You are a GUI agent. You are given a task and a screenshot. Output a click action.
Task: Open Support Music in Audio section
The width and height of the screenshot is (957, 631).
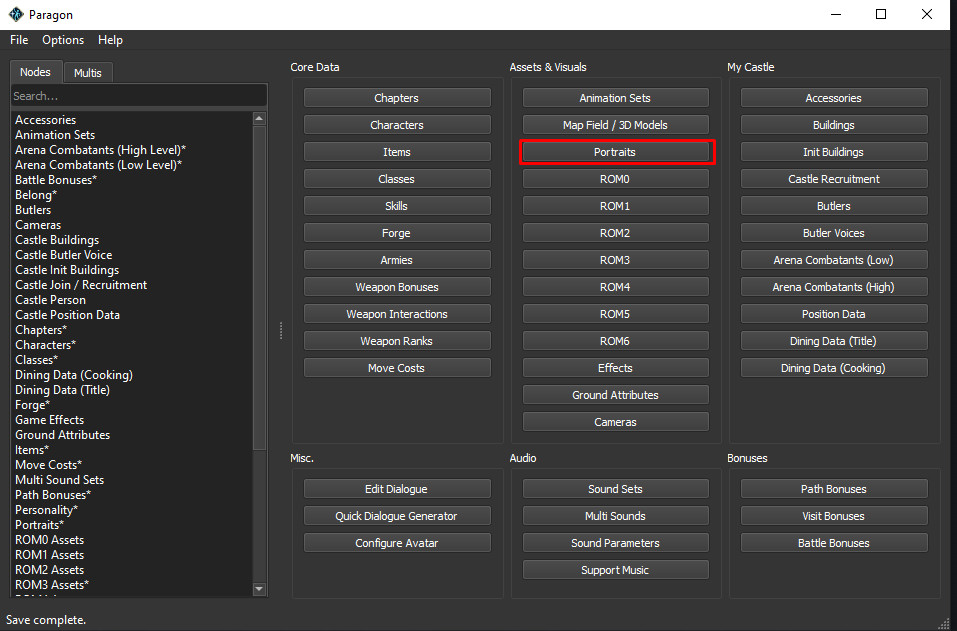pyautogui.click(x=615, y=570)
